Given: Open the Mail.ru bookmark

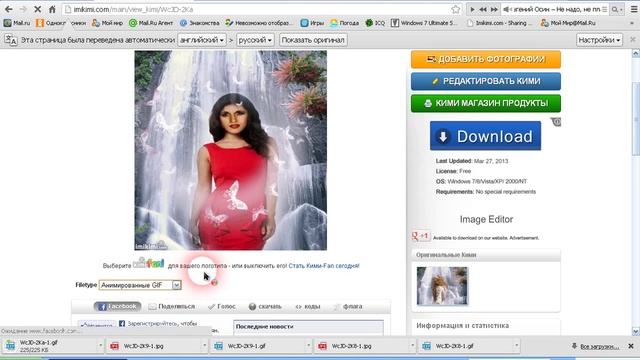Looking at the screenshot, I should tap(17, 23).
